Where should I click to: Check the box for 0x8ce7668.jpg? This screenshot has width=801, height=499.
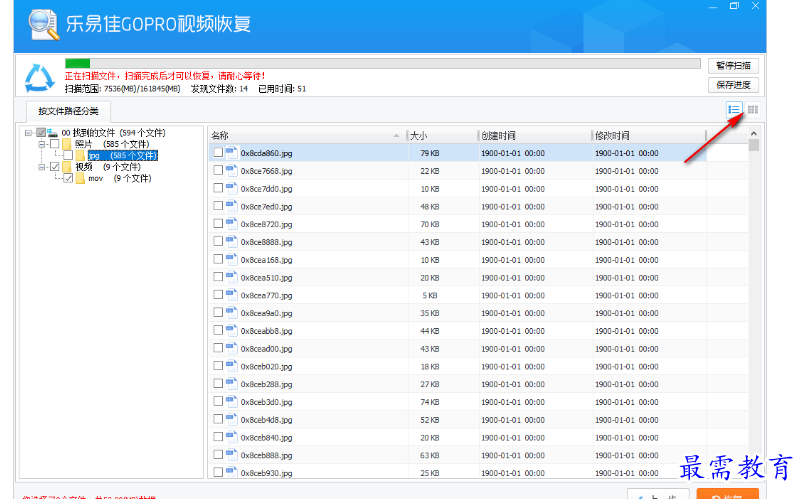(x=218, y=170)
